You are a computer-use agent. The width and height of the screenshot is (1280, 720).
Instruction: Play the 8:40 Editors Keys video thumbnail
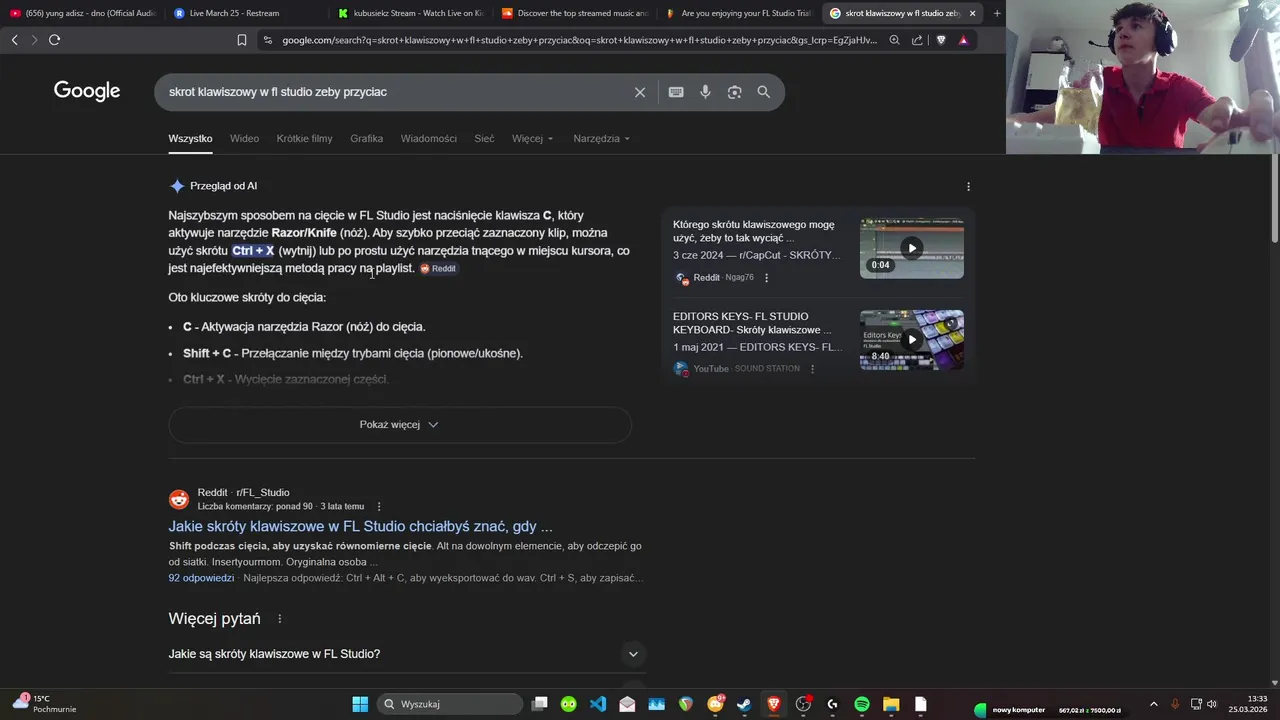click(912, 339)
